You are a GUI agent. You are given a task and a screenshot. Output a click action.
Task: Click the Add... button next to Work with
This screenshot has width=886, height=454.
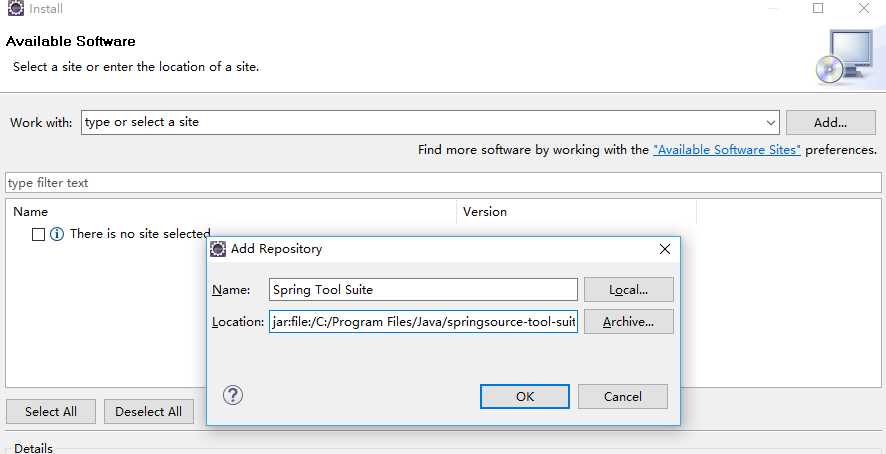point(830,122)
